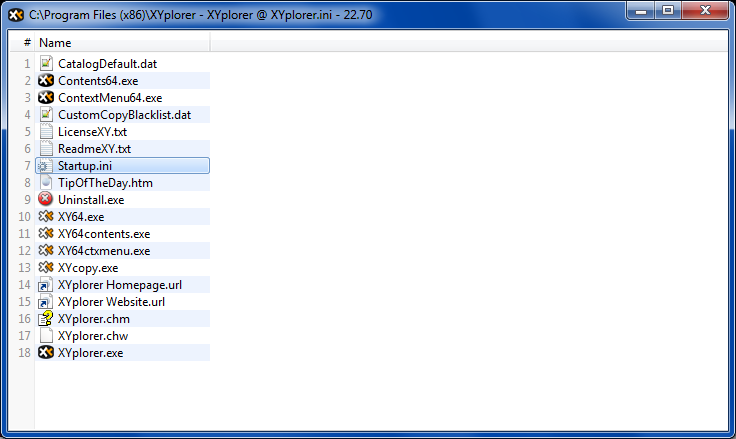Click the XY64.exe orange icon

pos(46,216)
